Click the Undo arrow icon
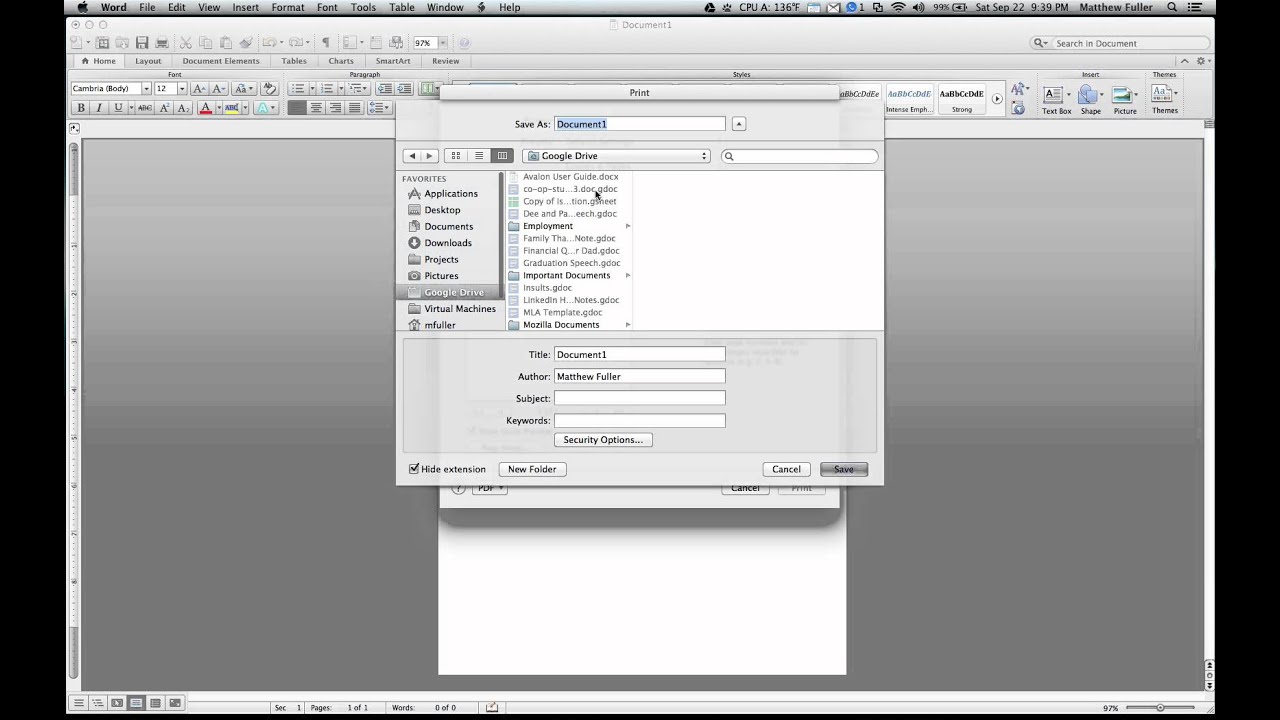The height and width of the screenshot is (720, 1280). pyautogui.click(x=269, y=43)
